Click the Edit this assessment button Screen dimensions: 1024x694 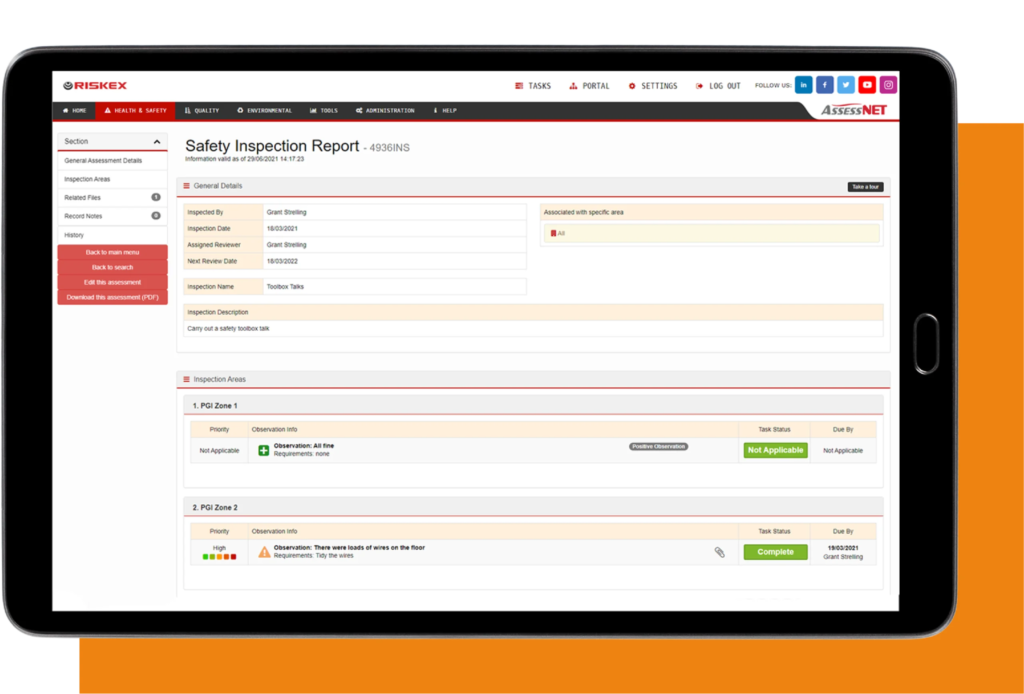coord(112,283)
